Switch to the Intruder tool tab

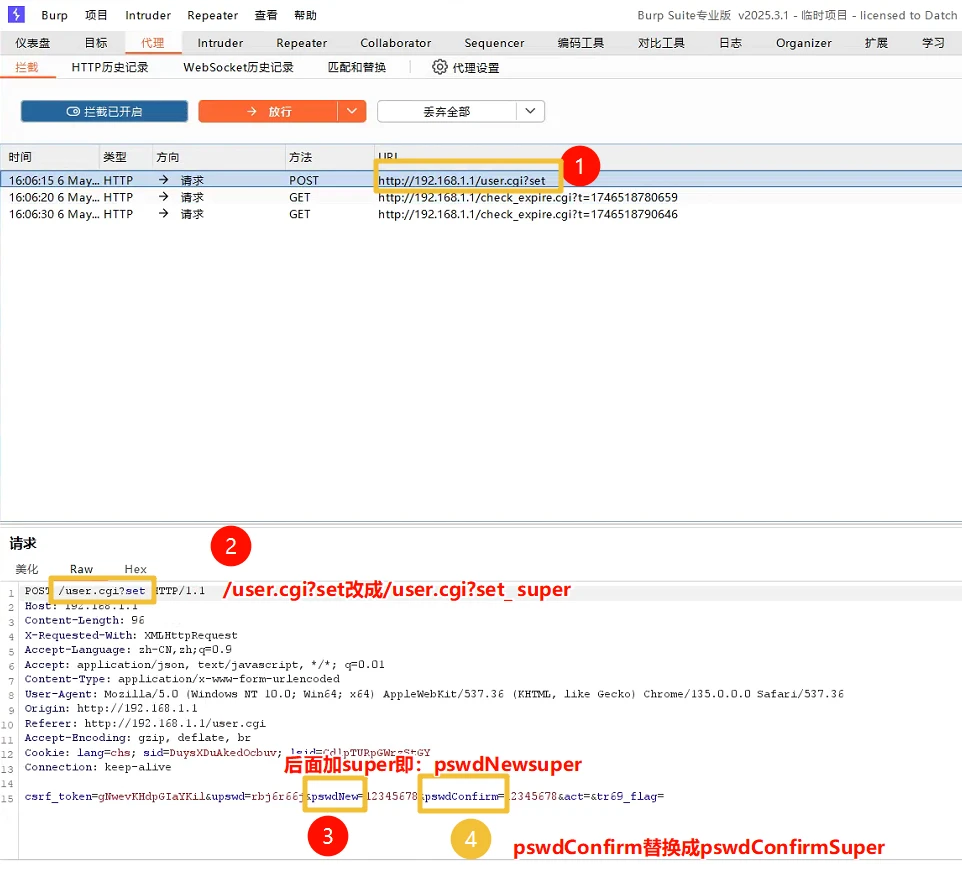point(220,43)
